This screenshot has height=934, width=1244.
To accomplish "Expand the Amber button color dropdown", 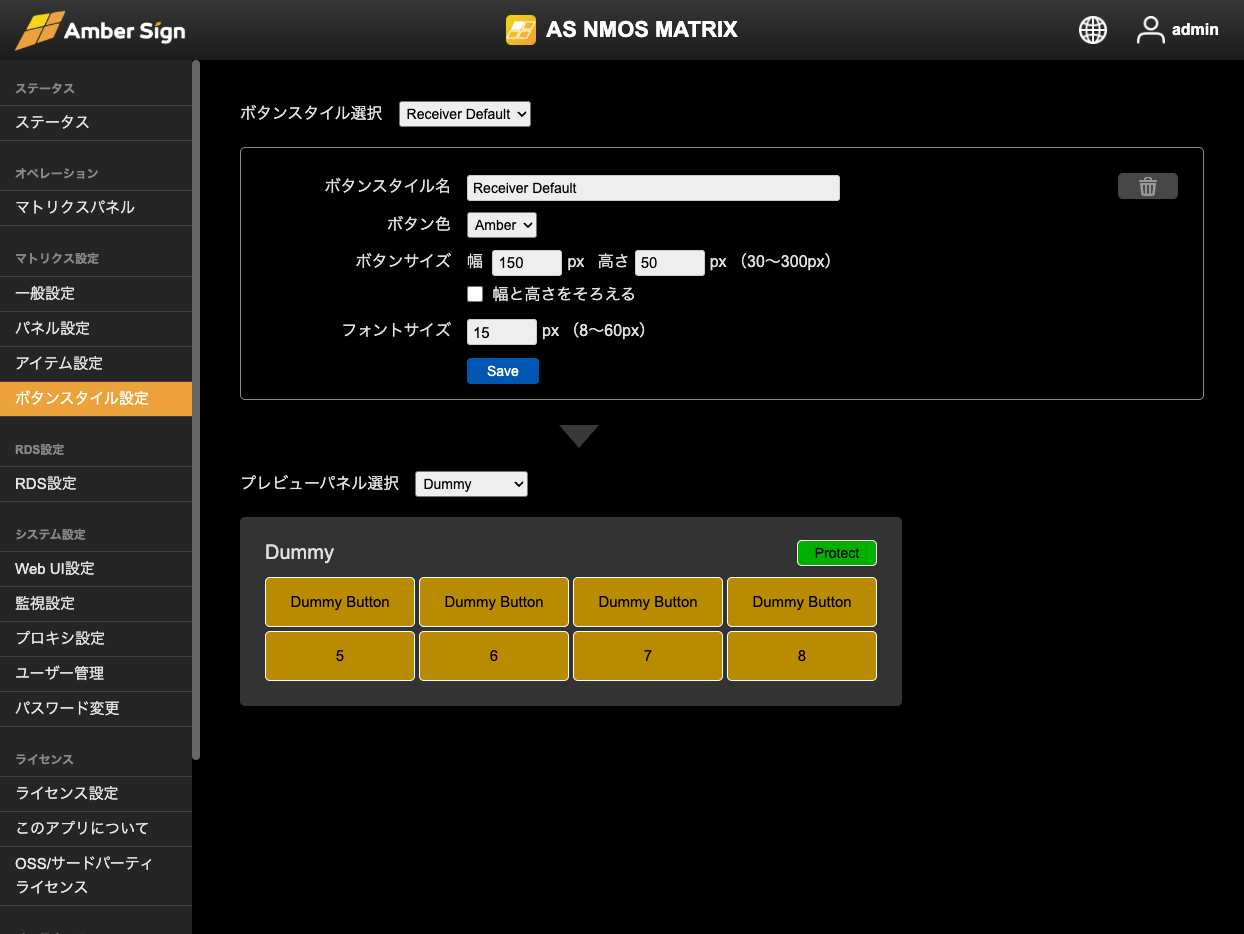I will tap(502, 225).
